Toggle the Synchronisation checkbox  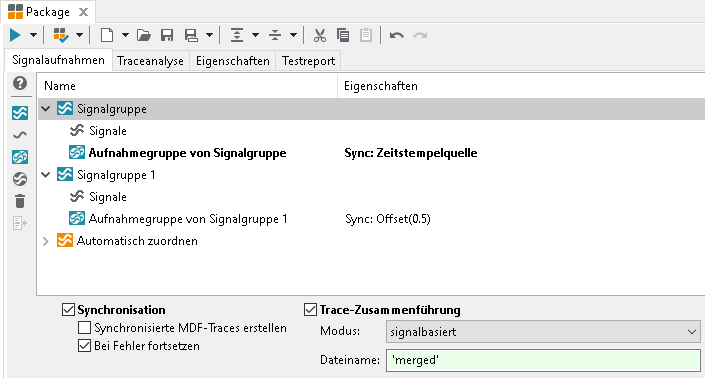[68, 310]
